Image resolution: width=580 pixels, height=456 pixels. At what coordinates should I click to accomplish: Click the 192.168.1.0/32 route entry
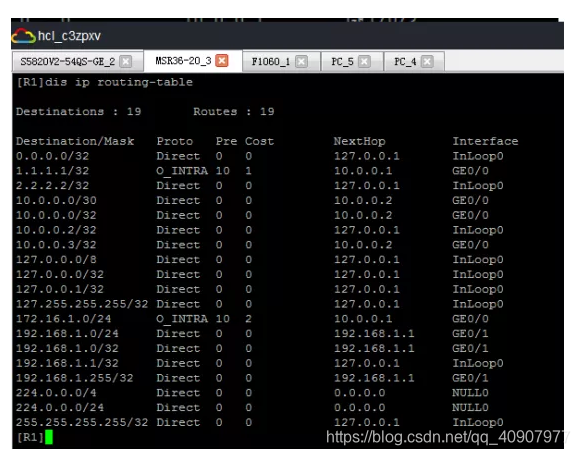(252, 348)
